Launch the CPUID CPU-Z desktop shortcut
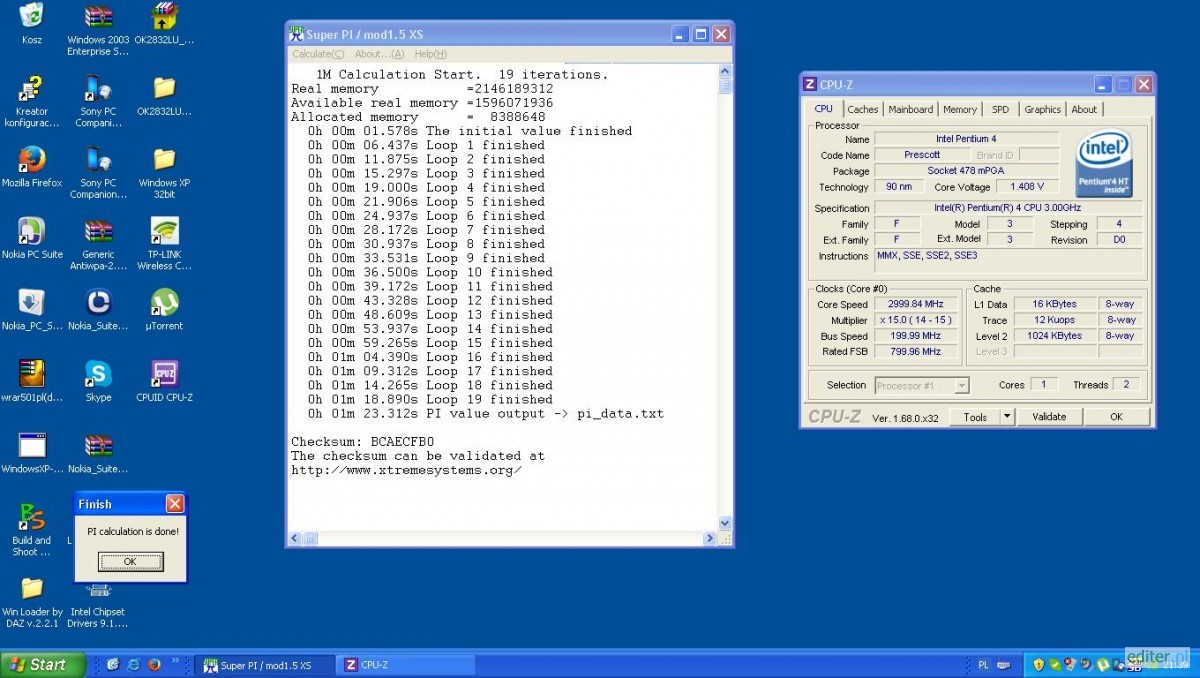1200x678 pixels. pos(164,374)
